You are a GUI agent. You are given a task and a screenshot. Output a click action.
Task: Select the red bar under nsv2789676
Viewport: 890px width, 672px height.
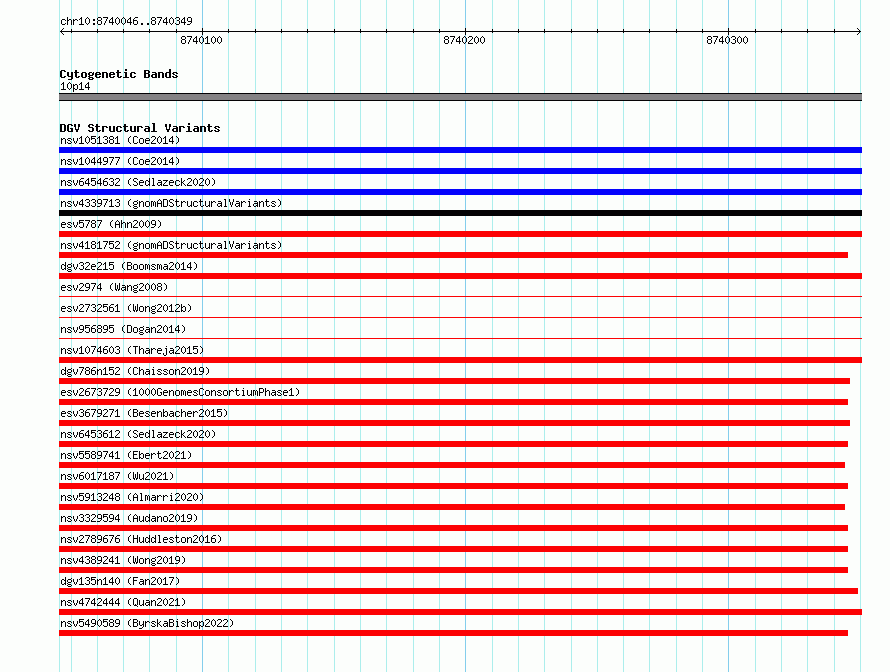(x=454, y=549)
